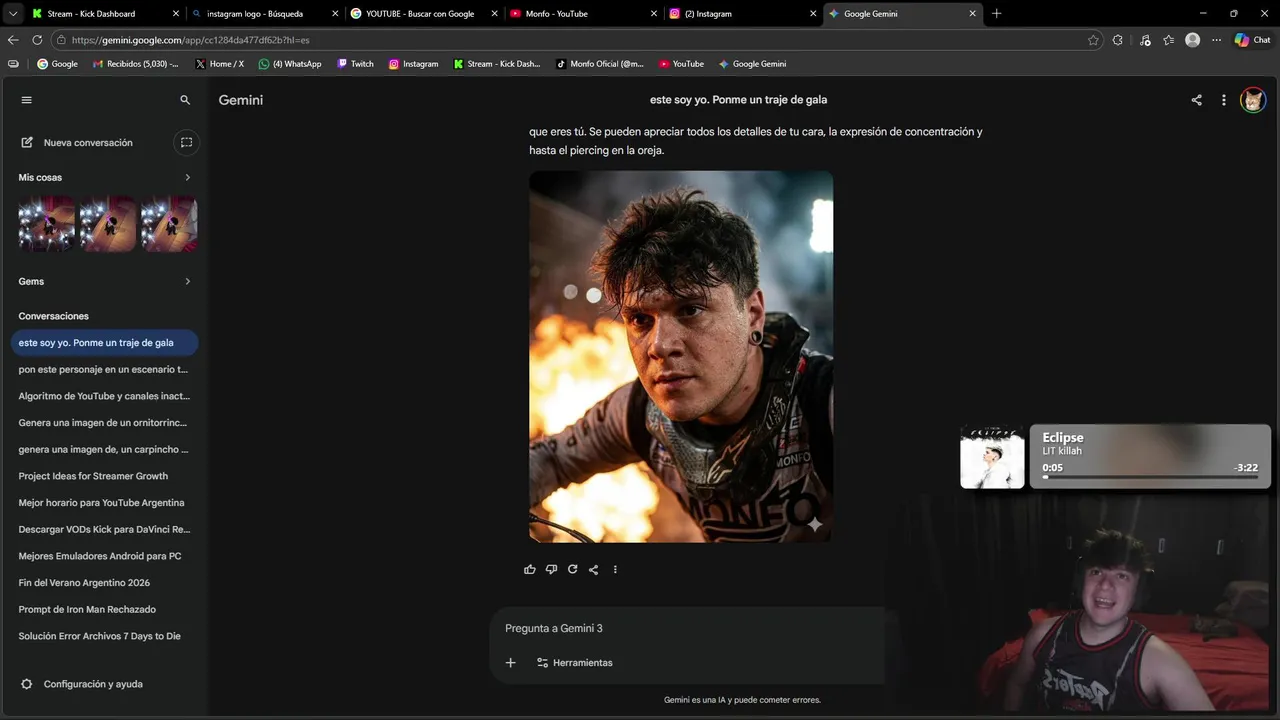Click thumbs up on the response
This screenshot has width=1280, height=720.
tap(530, 570)
